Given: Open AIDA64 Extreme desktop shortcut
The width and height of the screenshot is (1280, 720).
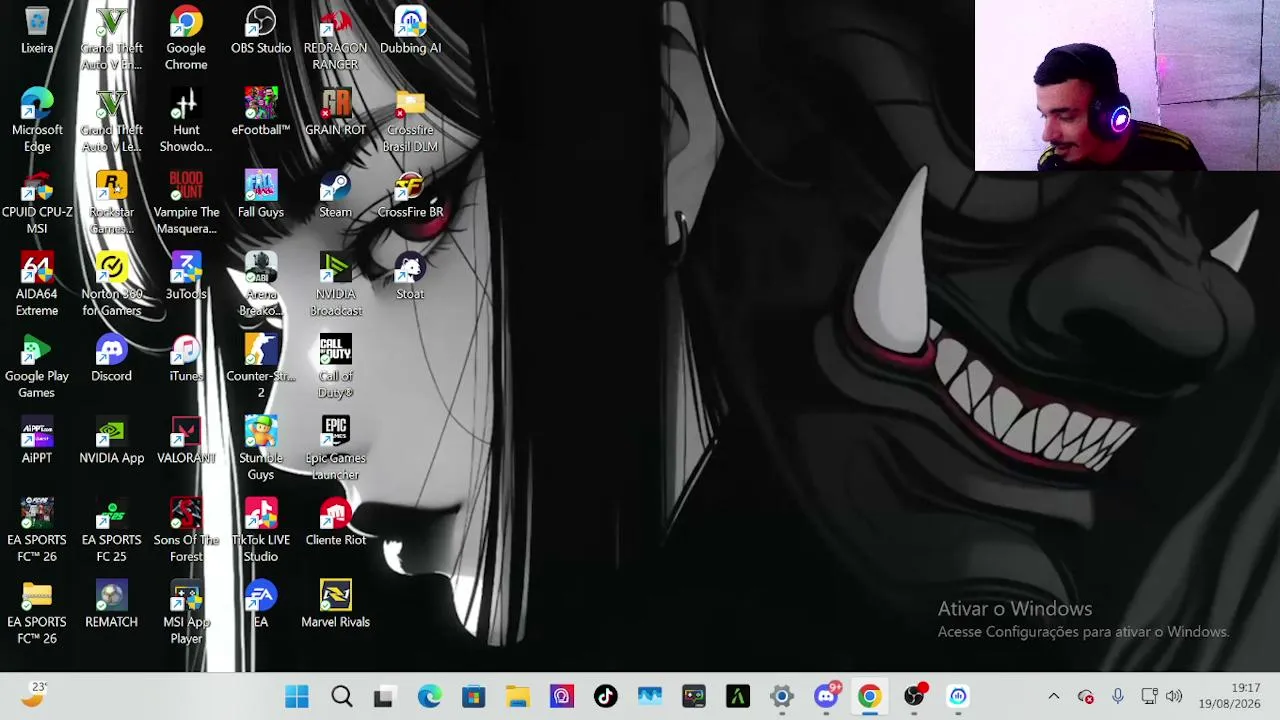Looking at the screenshot, I should click(37, 285).
